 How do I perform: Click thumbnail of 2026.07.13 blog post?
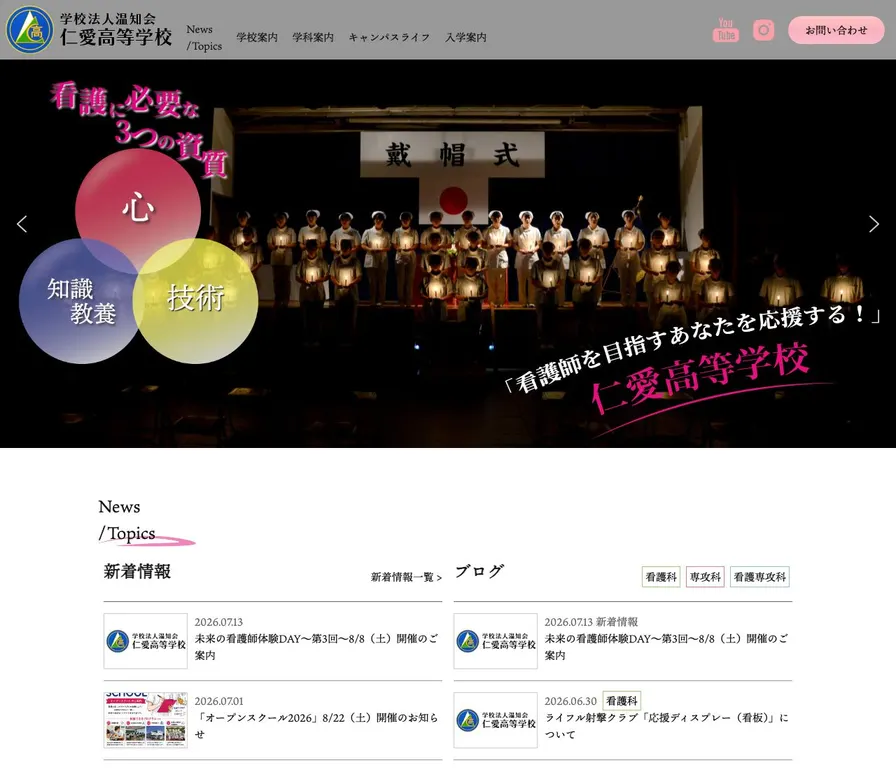pos(495,641)
